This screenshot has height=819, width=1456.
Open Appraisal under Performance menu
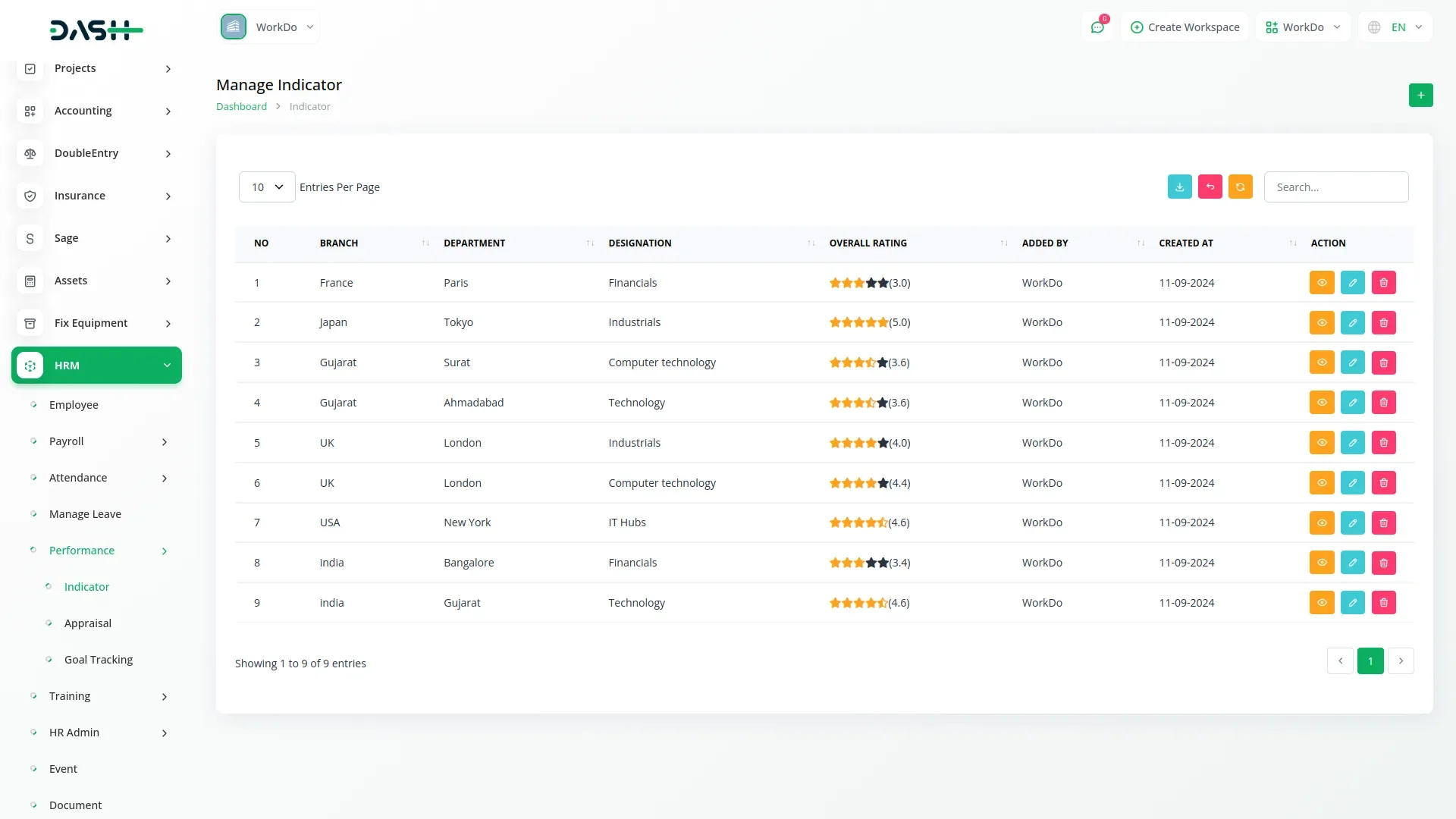point(88,623)
